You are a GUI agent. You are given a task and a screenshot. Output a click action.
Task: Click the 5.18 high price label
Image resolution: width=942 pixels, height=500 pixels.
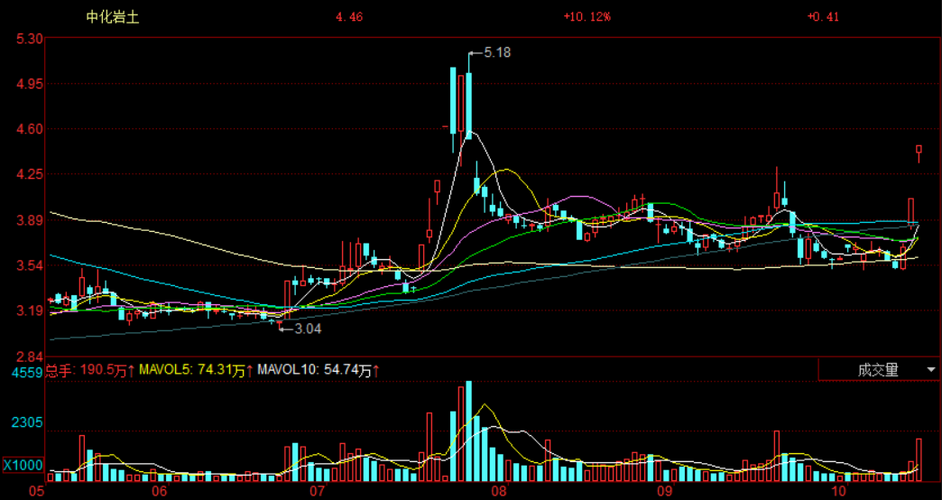497,53
